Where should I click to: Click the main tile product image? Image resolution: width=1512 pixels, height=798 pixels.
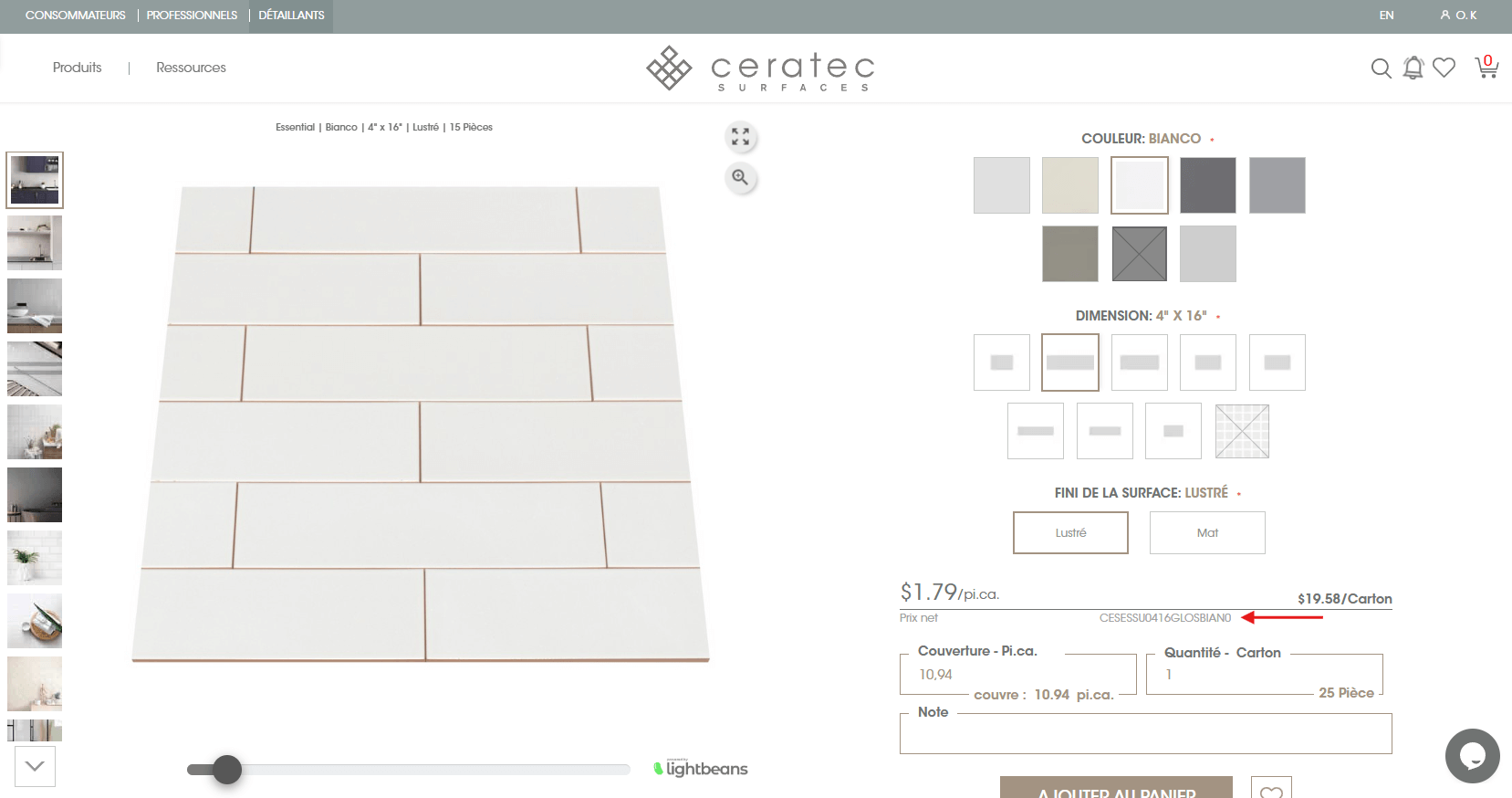[421, 424]
